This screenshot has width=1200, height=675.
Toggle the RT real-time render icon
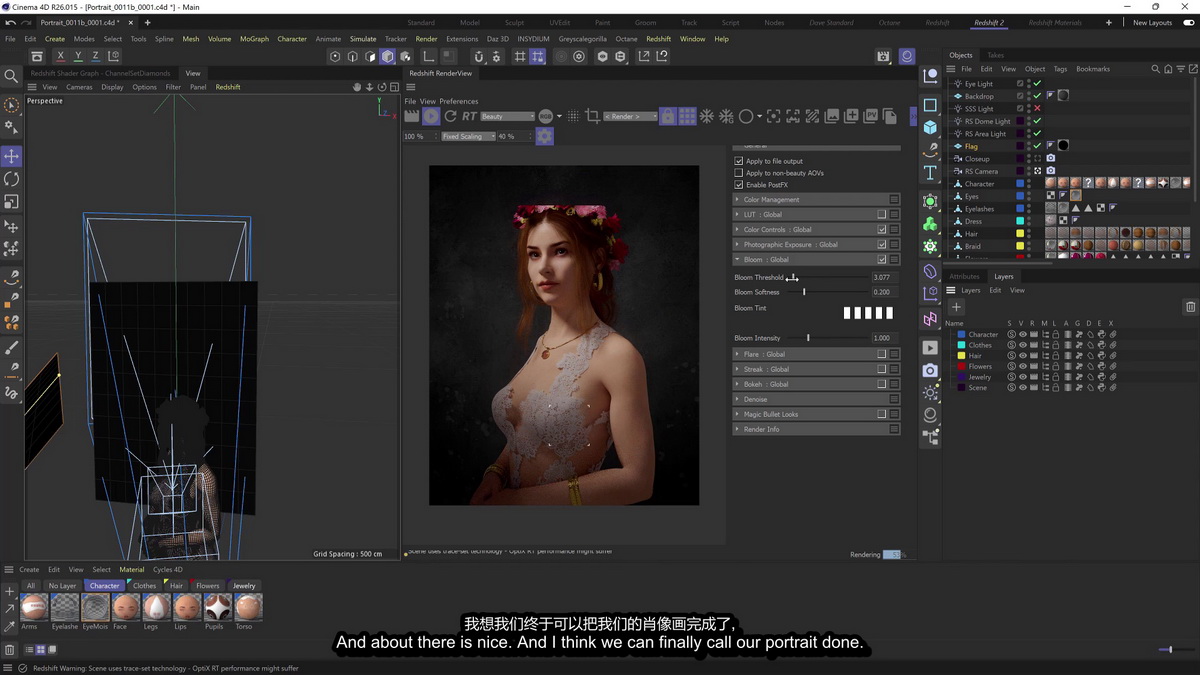pyautogui.click(x=469, y=116)
